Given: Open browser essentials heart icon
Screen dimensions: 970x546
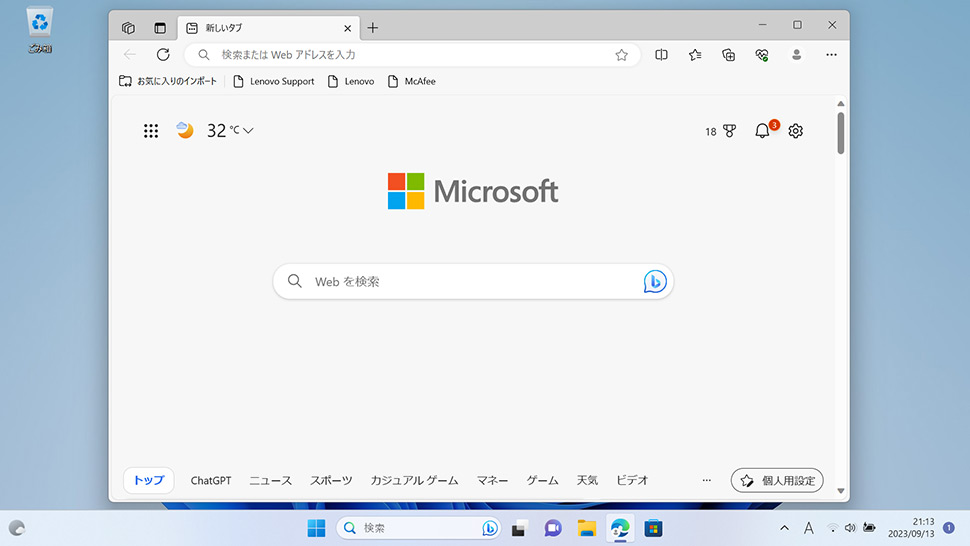Looking at the screenshot, I should point(762,55).
